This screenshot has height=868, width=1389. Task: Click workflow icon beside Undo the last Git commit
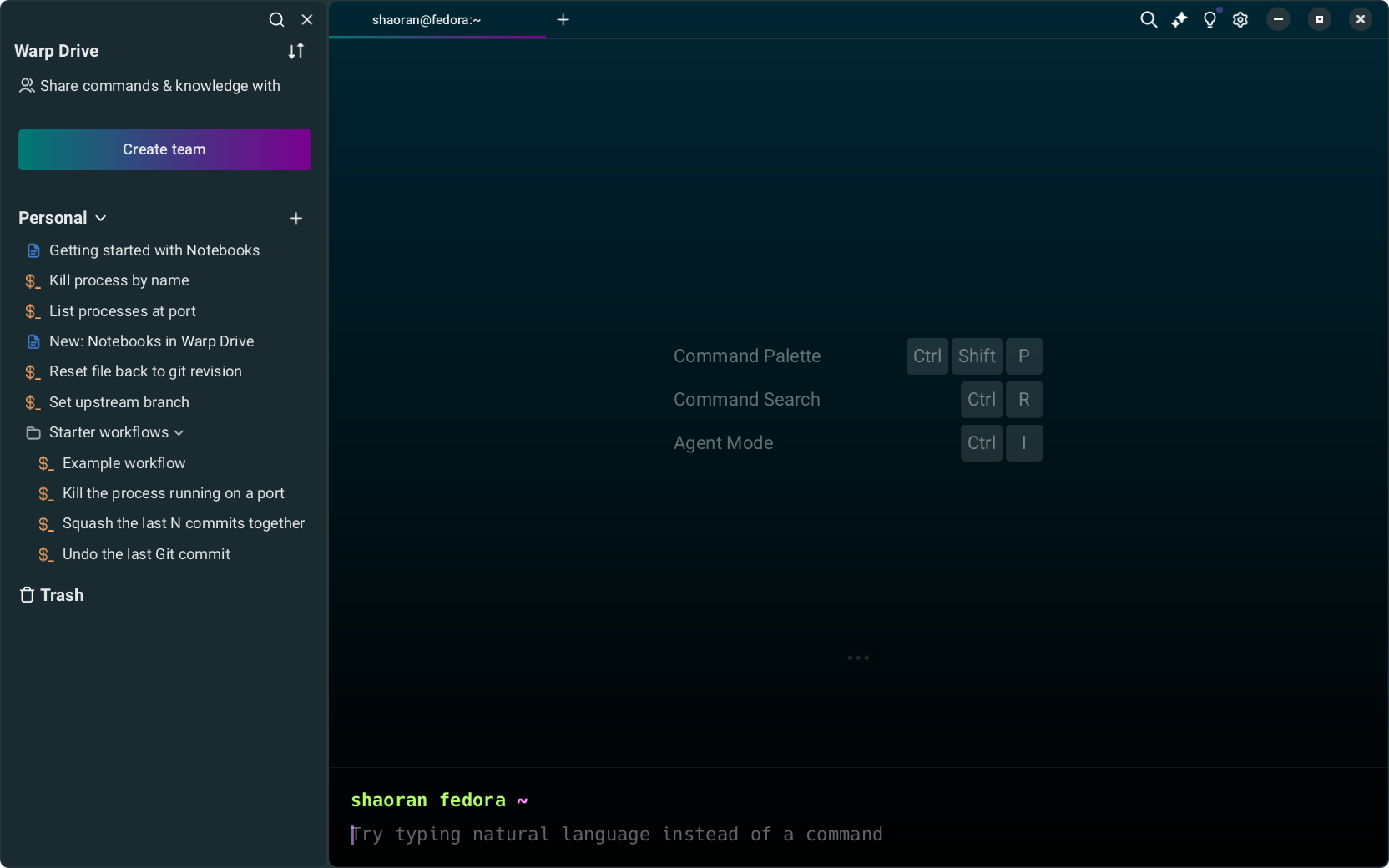coord(46,554)
